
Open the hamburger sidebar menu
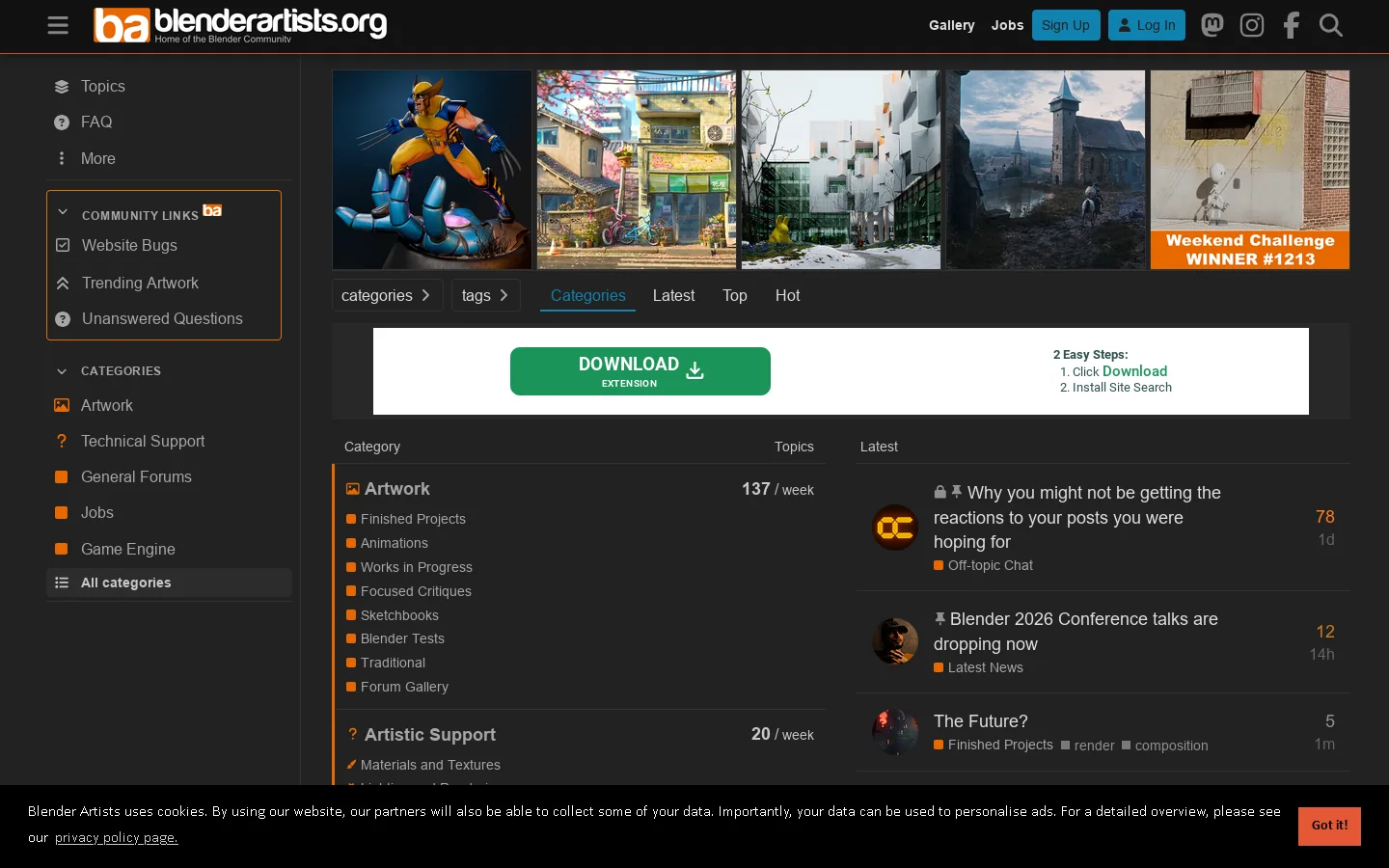coord(58,25)
